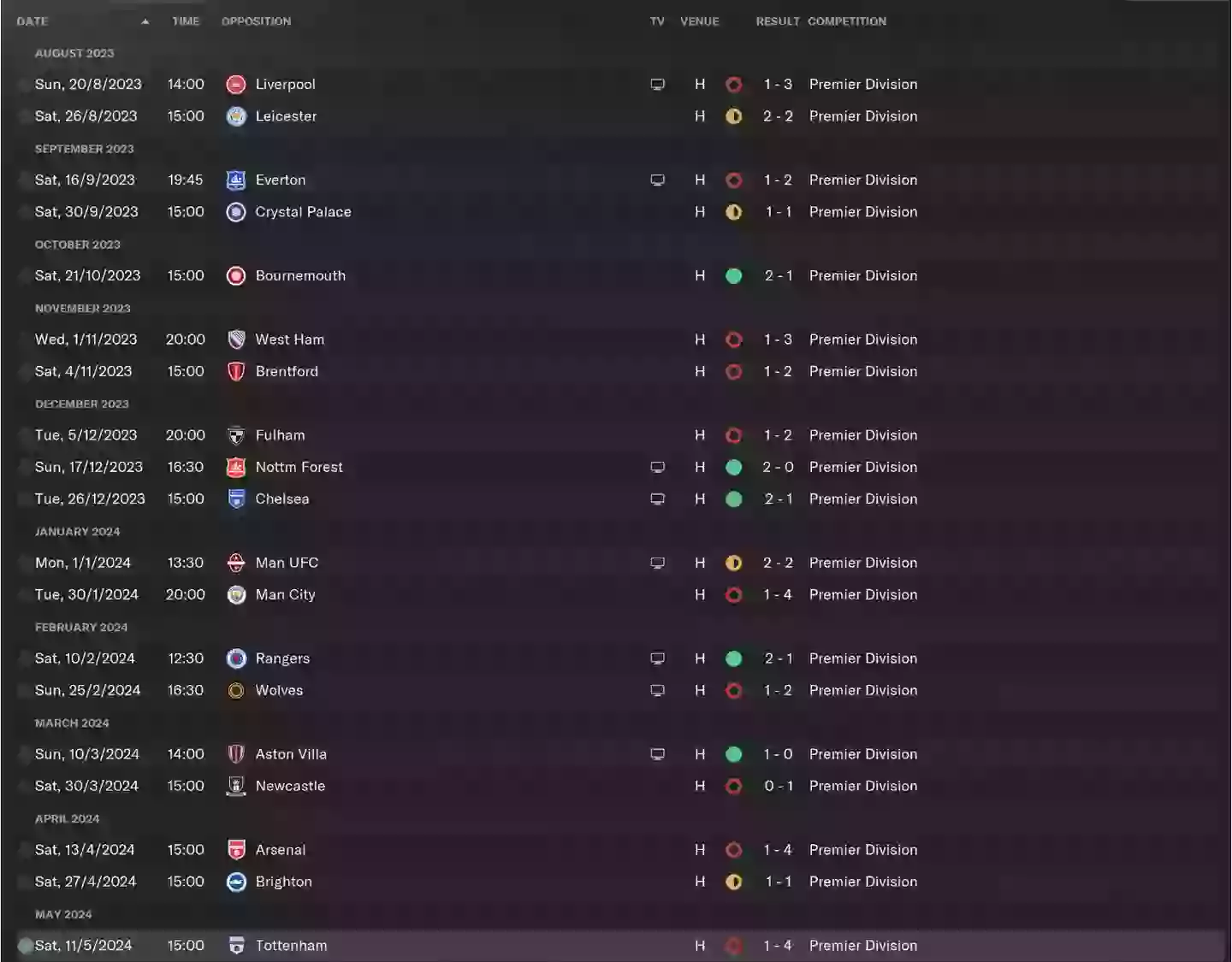1232x962 pixels.
Task: Click the Everton club crest
Action: 236,180
